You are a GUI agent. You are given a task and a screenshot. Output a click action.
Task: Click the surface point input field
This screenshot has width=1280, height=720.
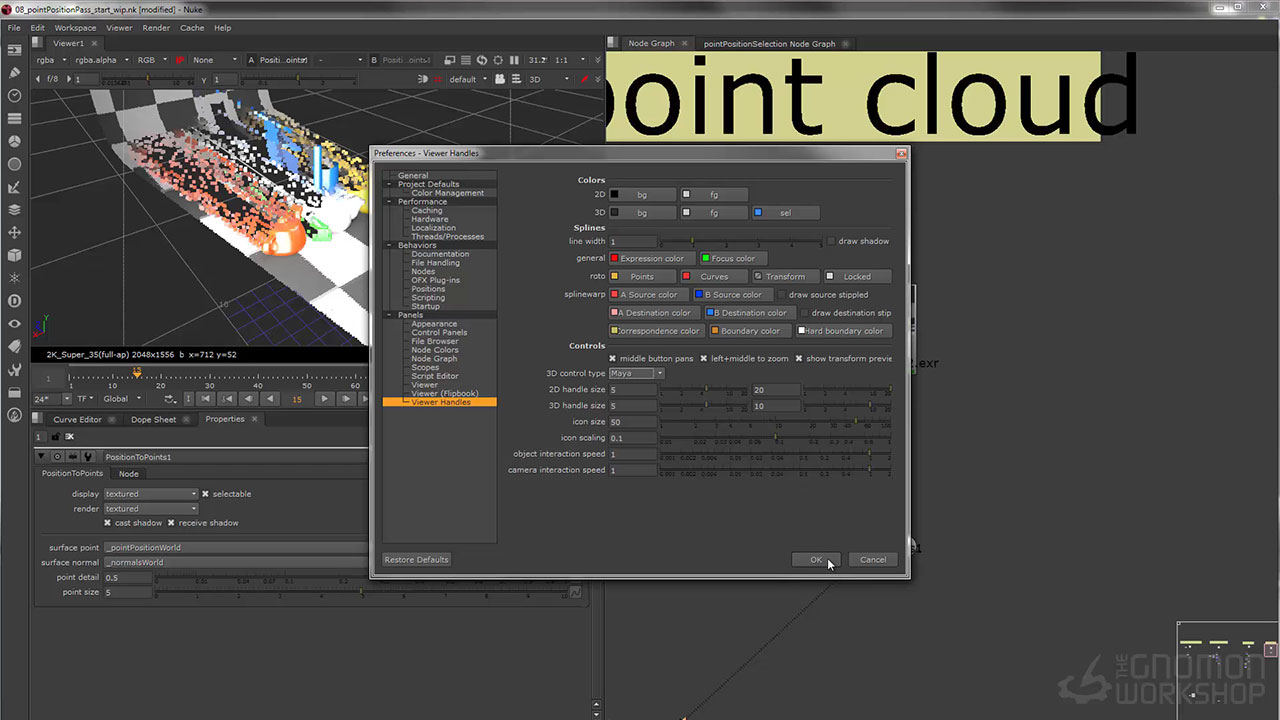click(237, 548)
